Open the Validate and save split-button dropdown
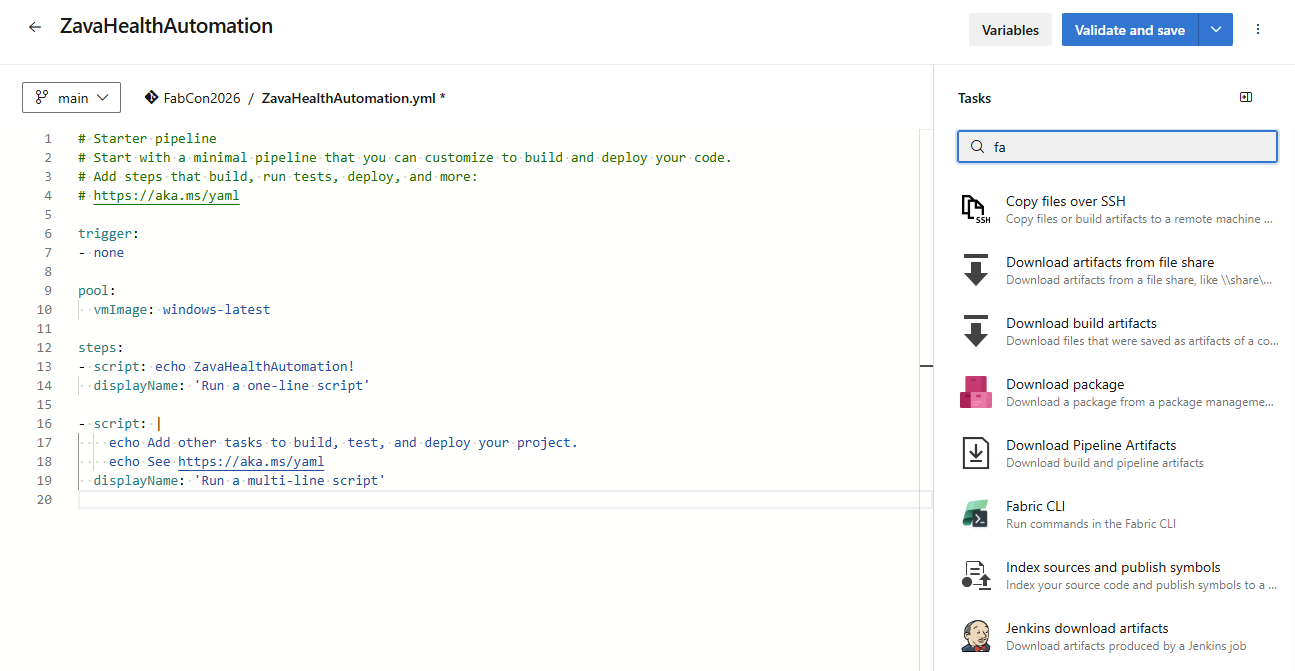 tap(1216, 29)
